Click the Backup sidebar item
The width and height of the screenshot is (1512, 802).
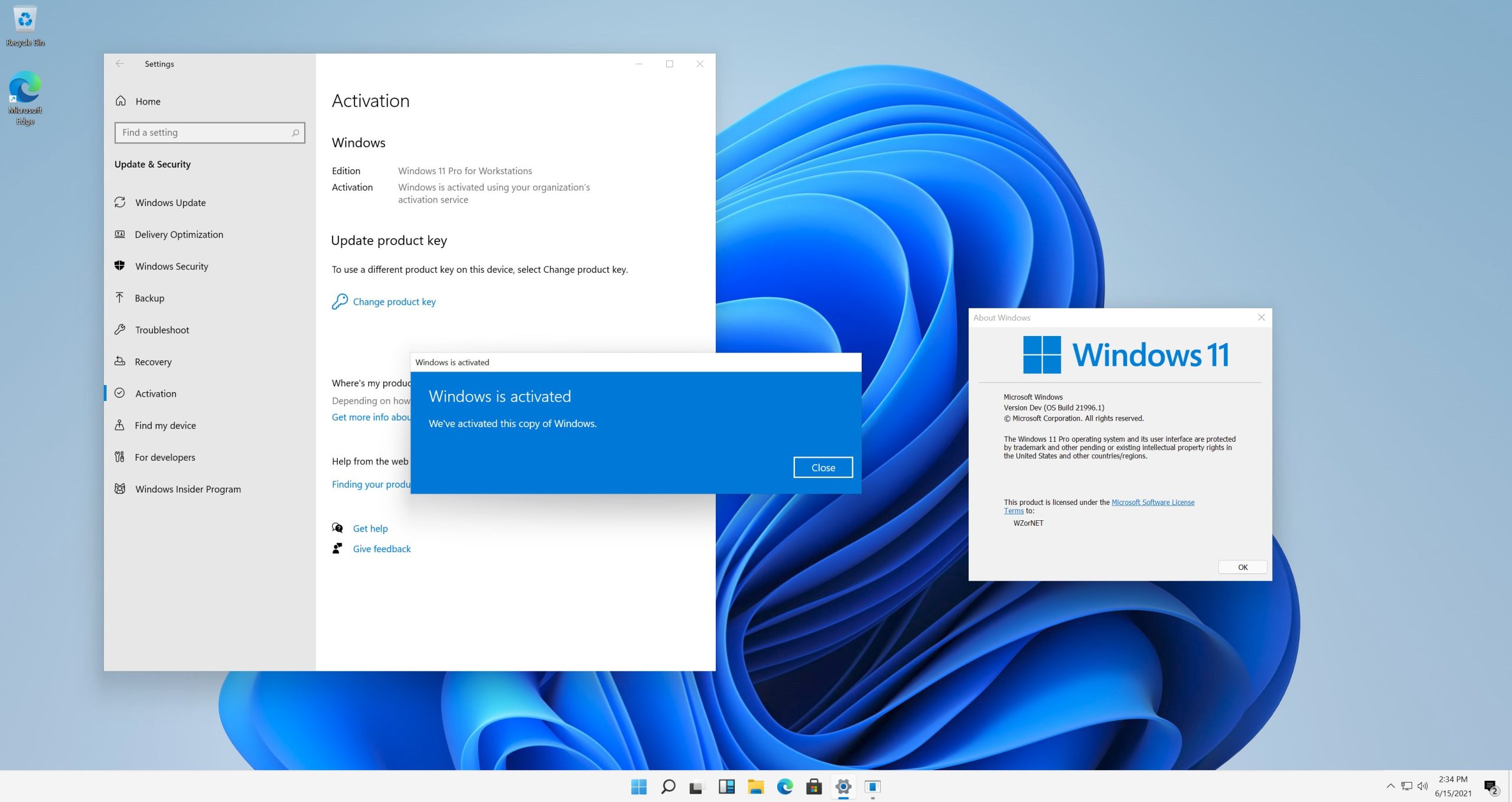point(149,298)
